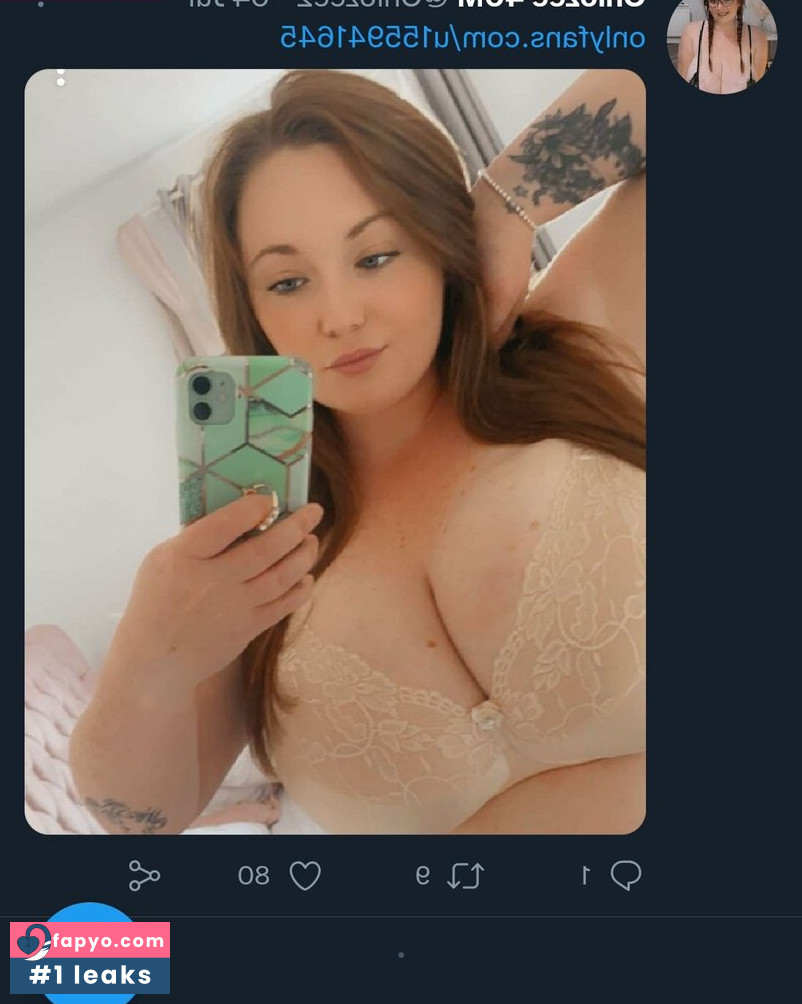The image size is (802, 1004).
Task: Click the share icon under the post
Action: (x=144, y=875)
